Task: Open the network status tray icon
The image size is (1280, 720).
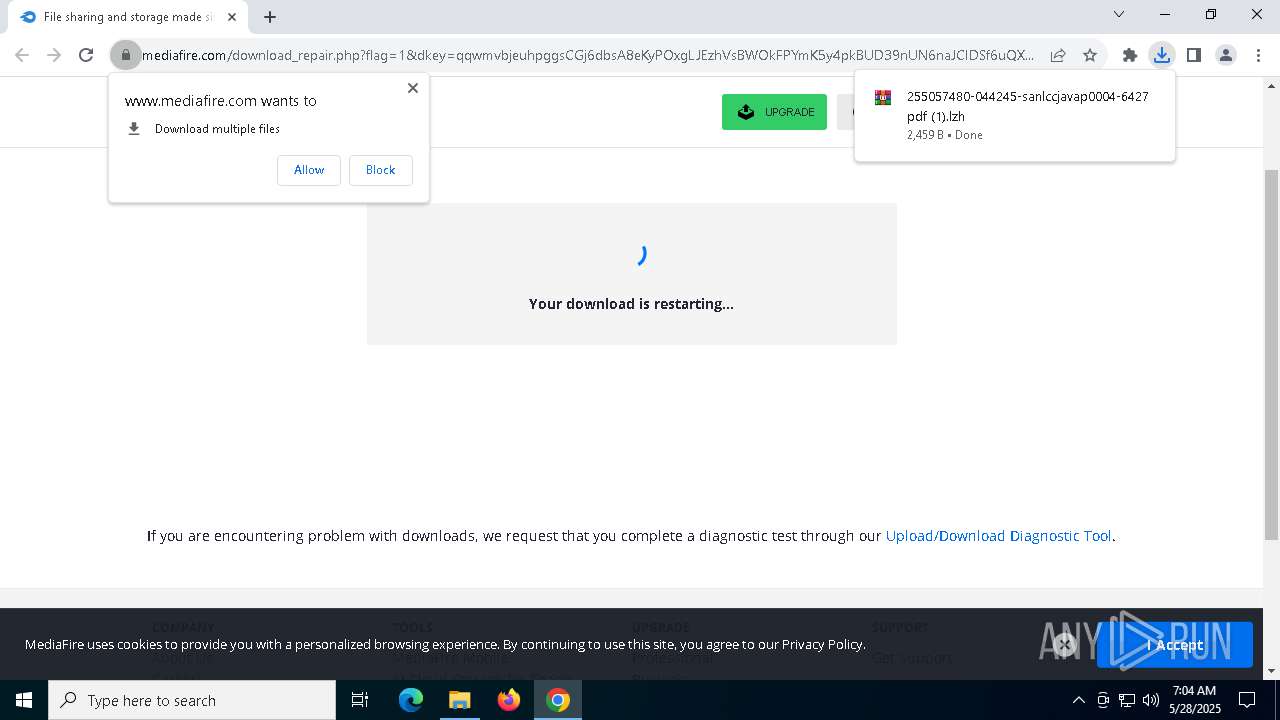Action: click(1127, 700)
